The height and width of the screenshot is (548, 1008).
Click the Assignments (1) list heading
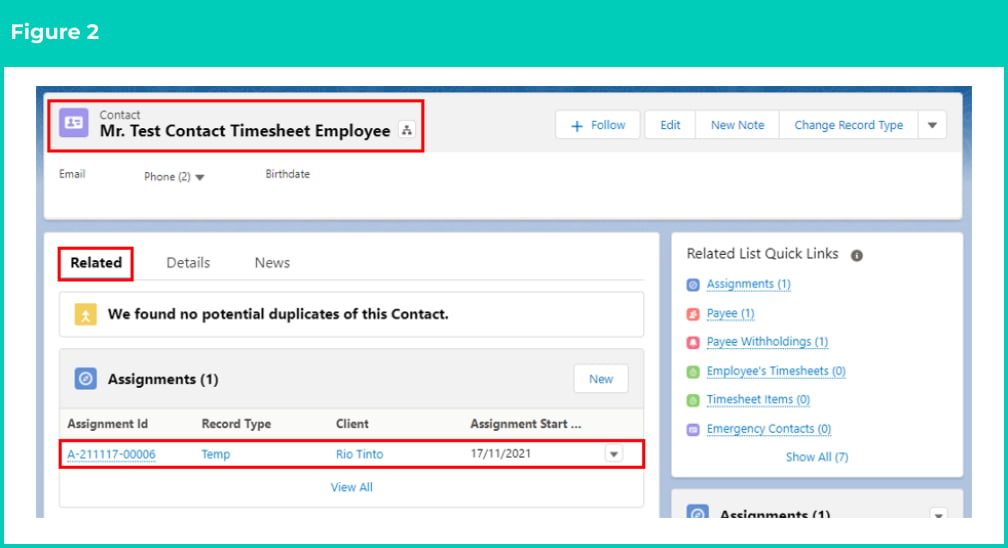[163, 379]
